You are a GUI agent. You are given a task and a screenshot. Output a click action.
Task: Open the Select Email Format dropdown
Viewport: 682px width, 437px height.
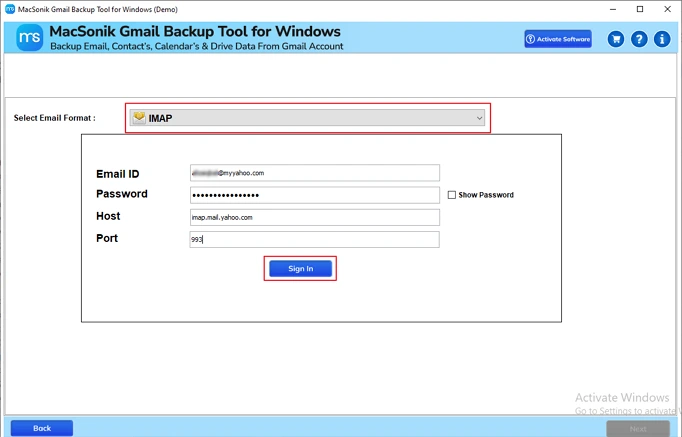click(x=308, y=118)
